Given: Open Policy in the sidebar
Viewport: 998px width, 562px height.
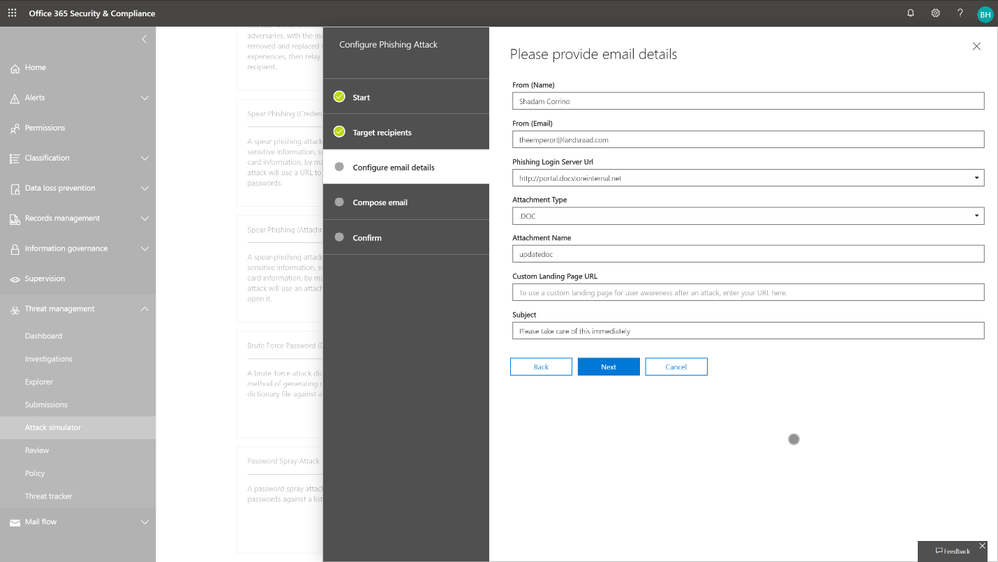Looking at the screenshot, I should (x=35, y=474).
